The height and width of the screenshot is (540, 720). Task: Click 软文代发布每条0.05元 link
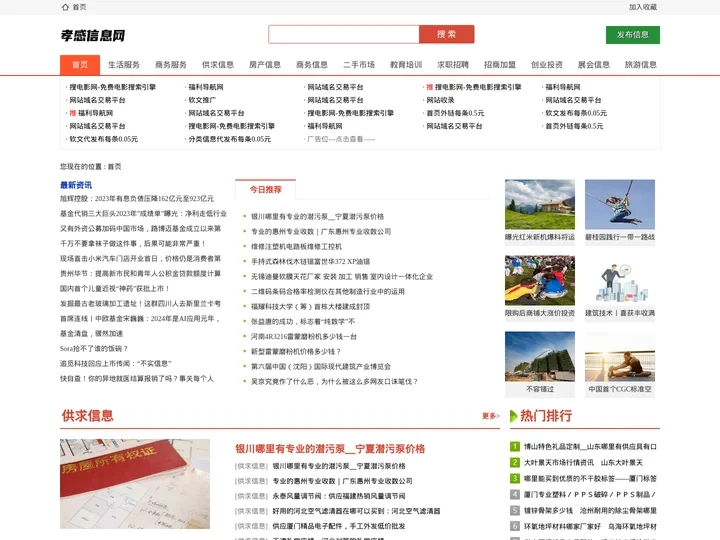pos(104,139)
